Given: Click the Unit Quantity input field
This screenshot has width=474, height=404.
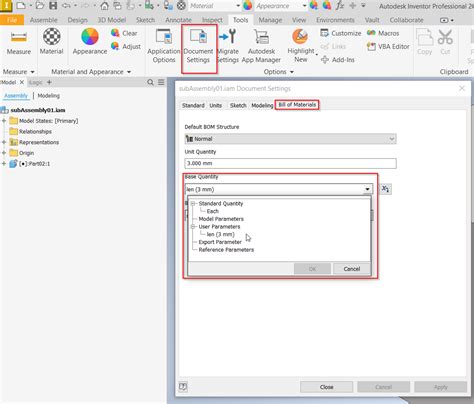Looking at the screenshot, I should coord(290,163).
